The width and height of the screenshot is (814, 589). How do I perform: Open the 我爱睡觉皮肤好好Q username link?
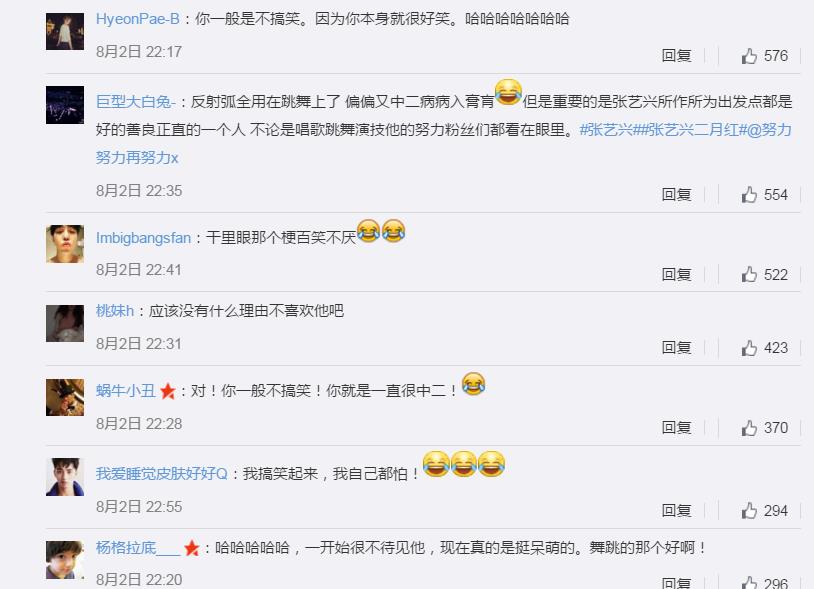161,473
